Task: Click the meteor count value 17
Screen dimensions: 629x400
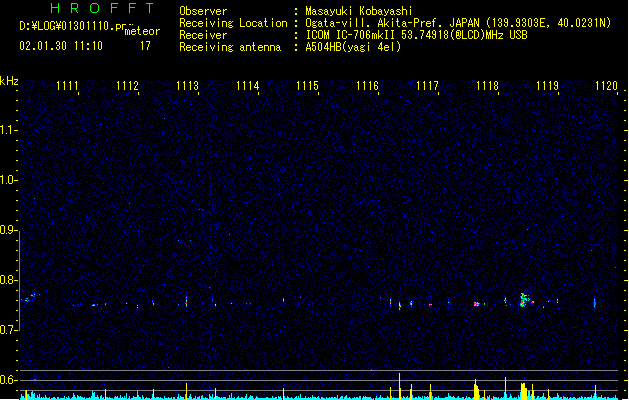Action: point(145,46)
